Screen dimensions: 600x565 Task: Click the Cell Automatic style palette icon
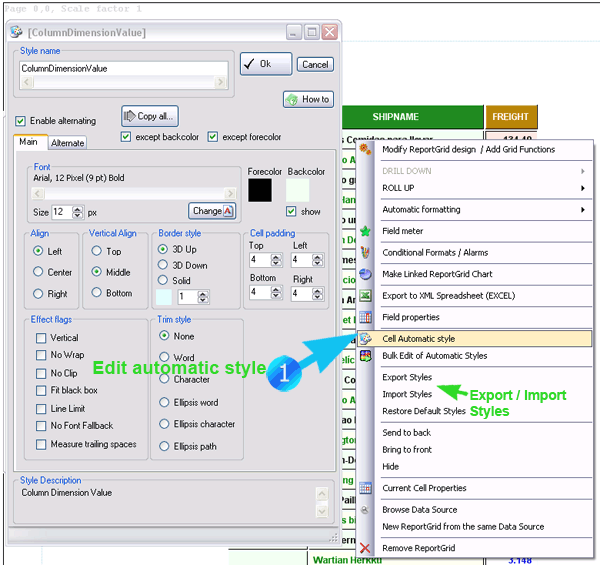[365, 339]
